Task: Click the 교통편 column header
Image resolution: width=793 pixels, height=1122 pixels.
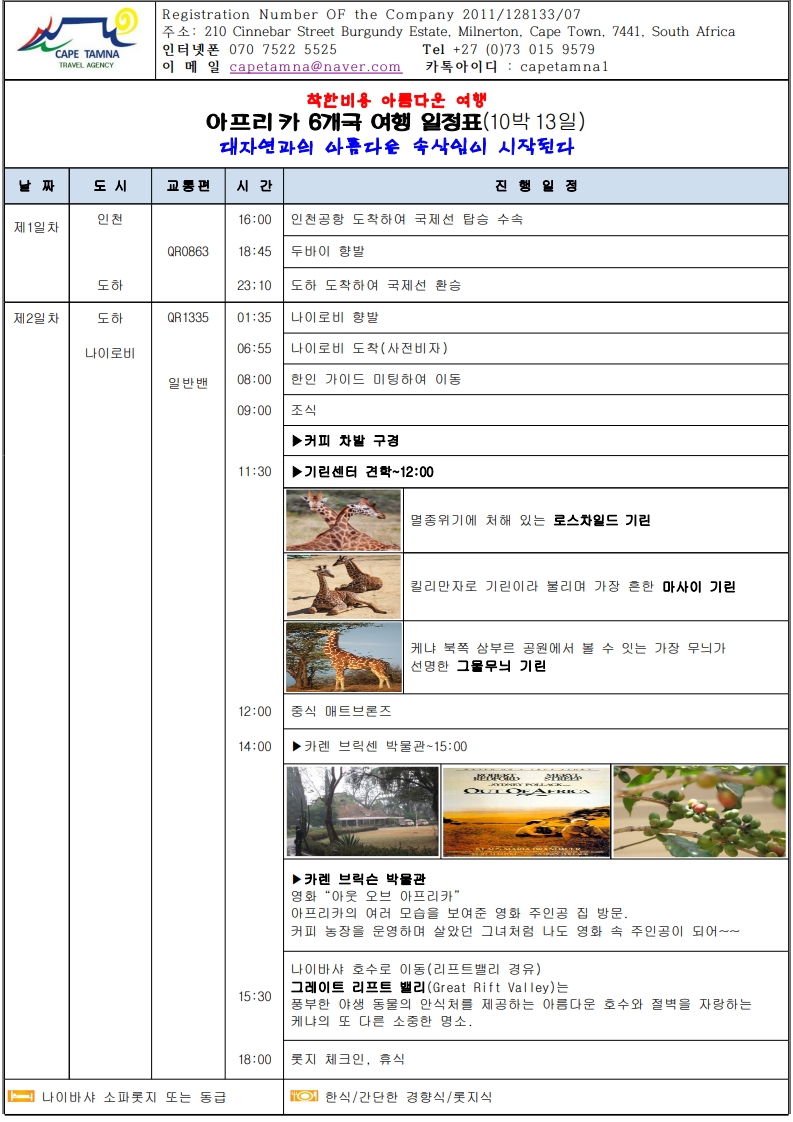Action: [x=188, y=186]
